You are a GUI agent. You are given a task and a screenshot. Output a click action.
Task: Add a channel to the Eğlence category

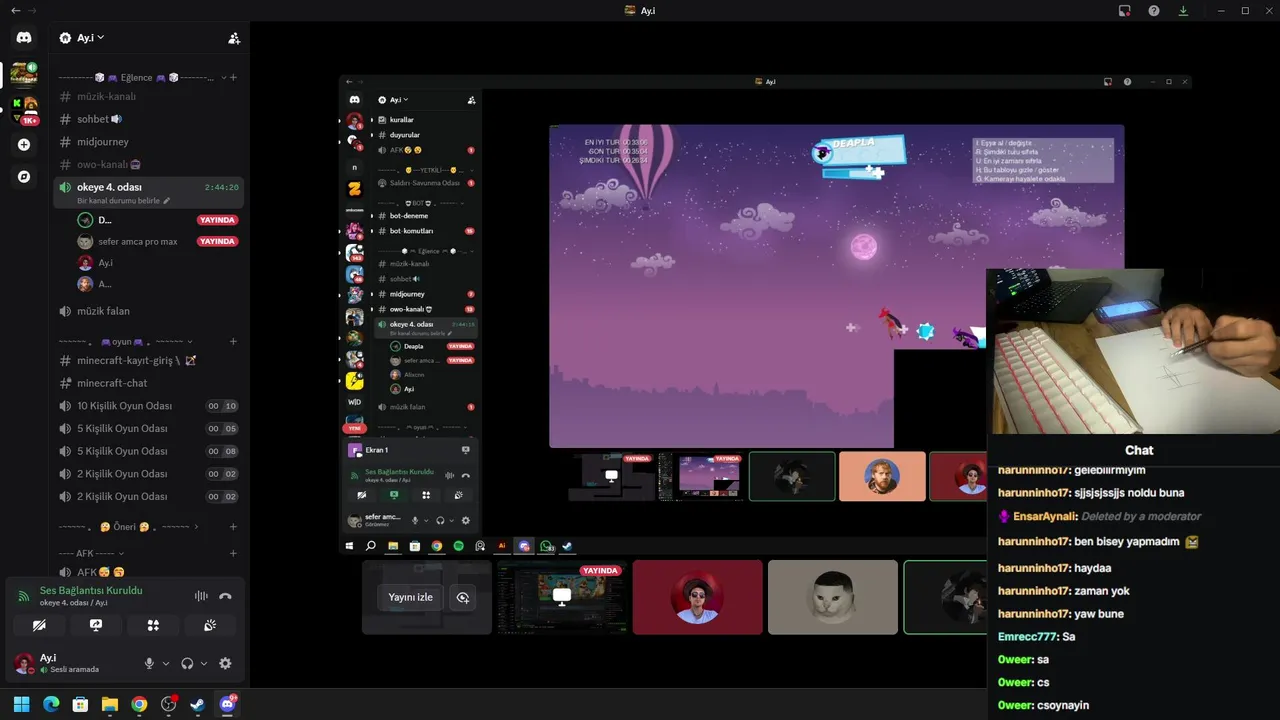[x=234, y=77]
